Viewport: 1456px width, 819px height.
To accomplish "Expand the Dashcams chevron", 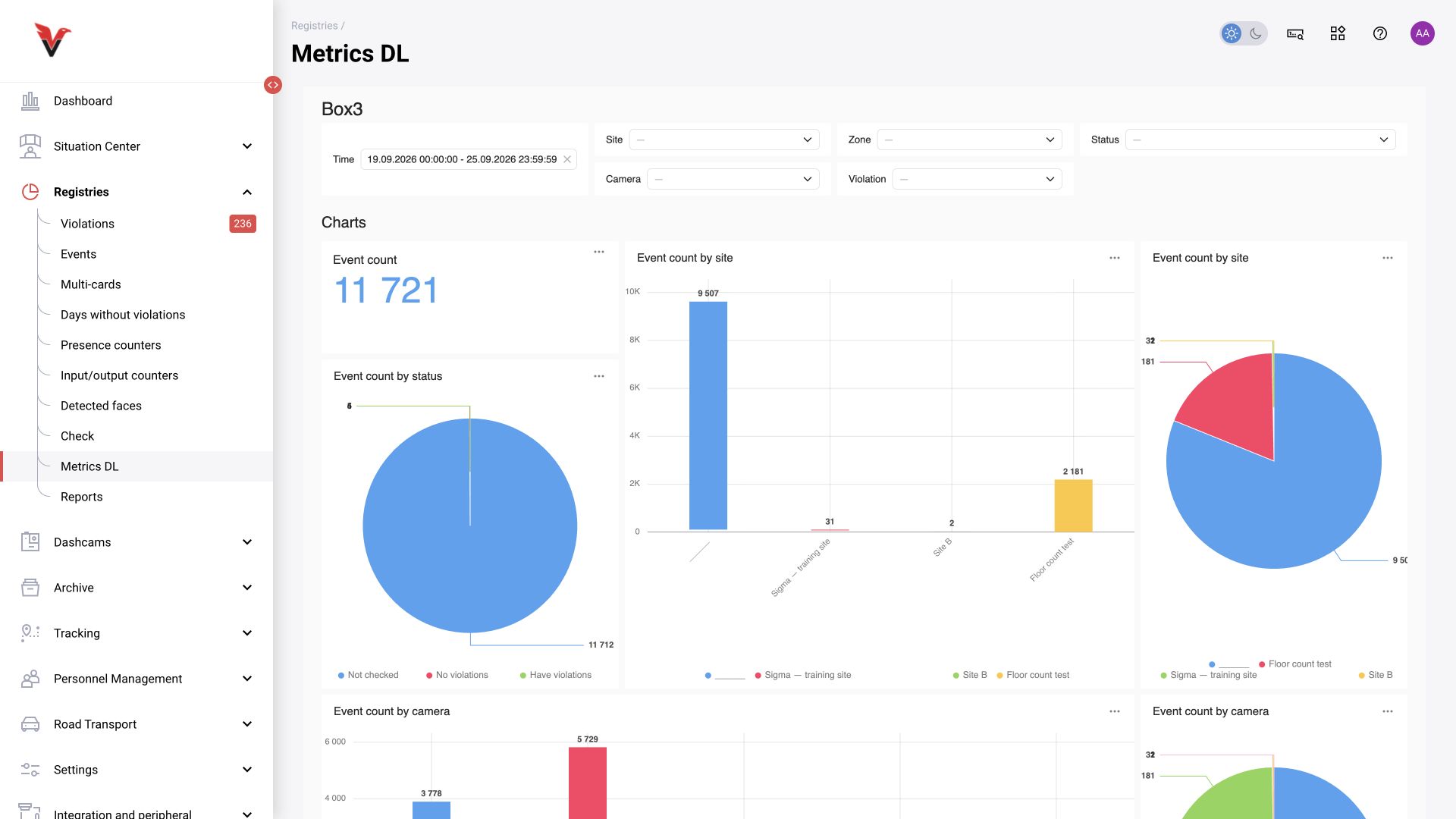I will click(247, 541).
